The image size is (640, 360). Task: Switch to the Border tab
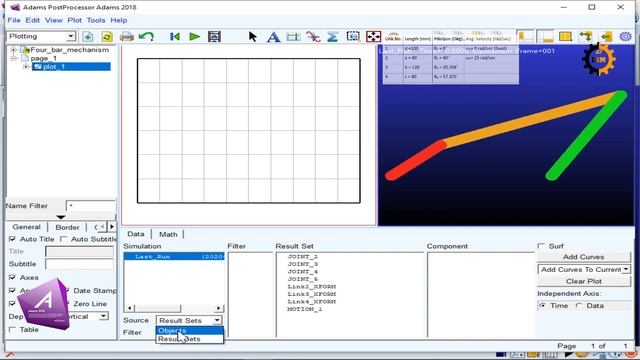[x=67, y=227]
